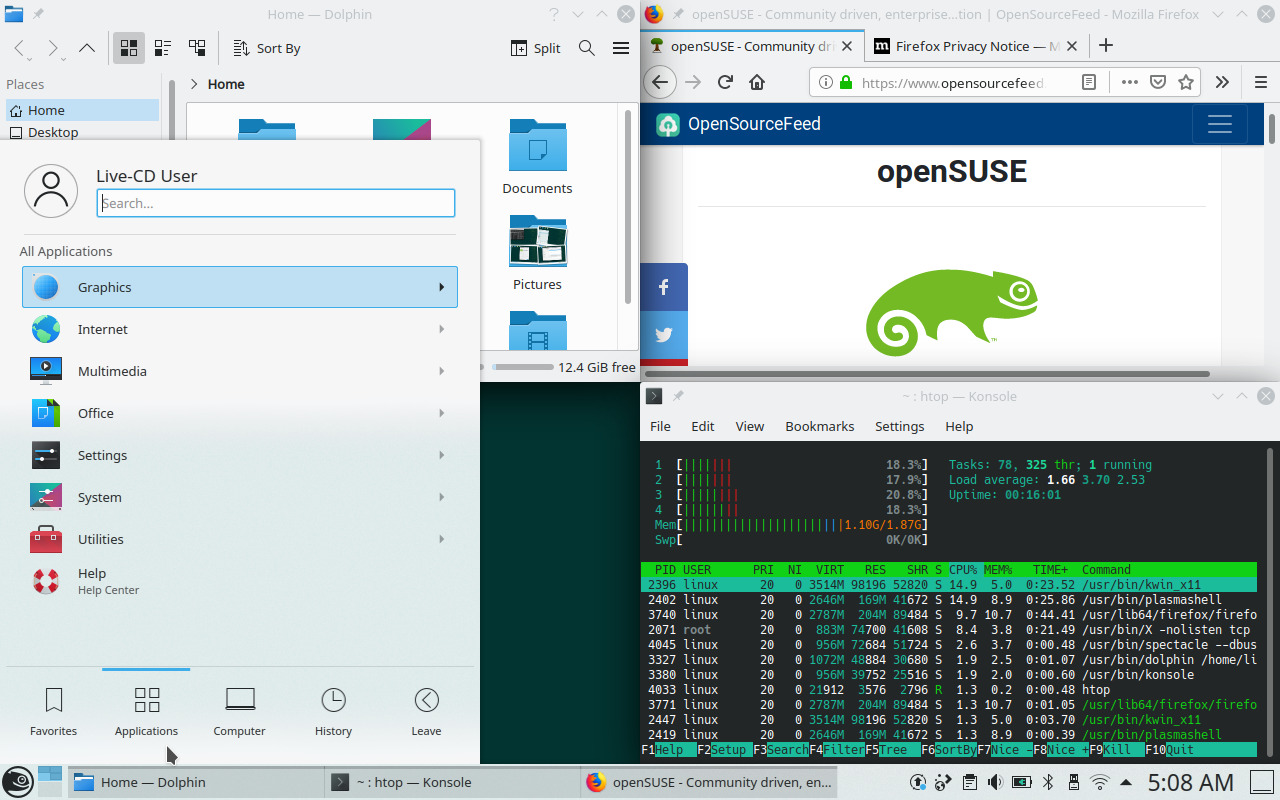
Task: Open the Documents folder icon
Action: tap(537, 157)
